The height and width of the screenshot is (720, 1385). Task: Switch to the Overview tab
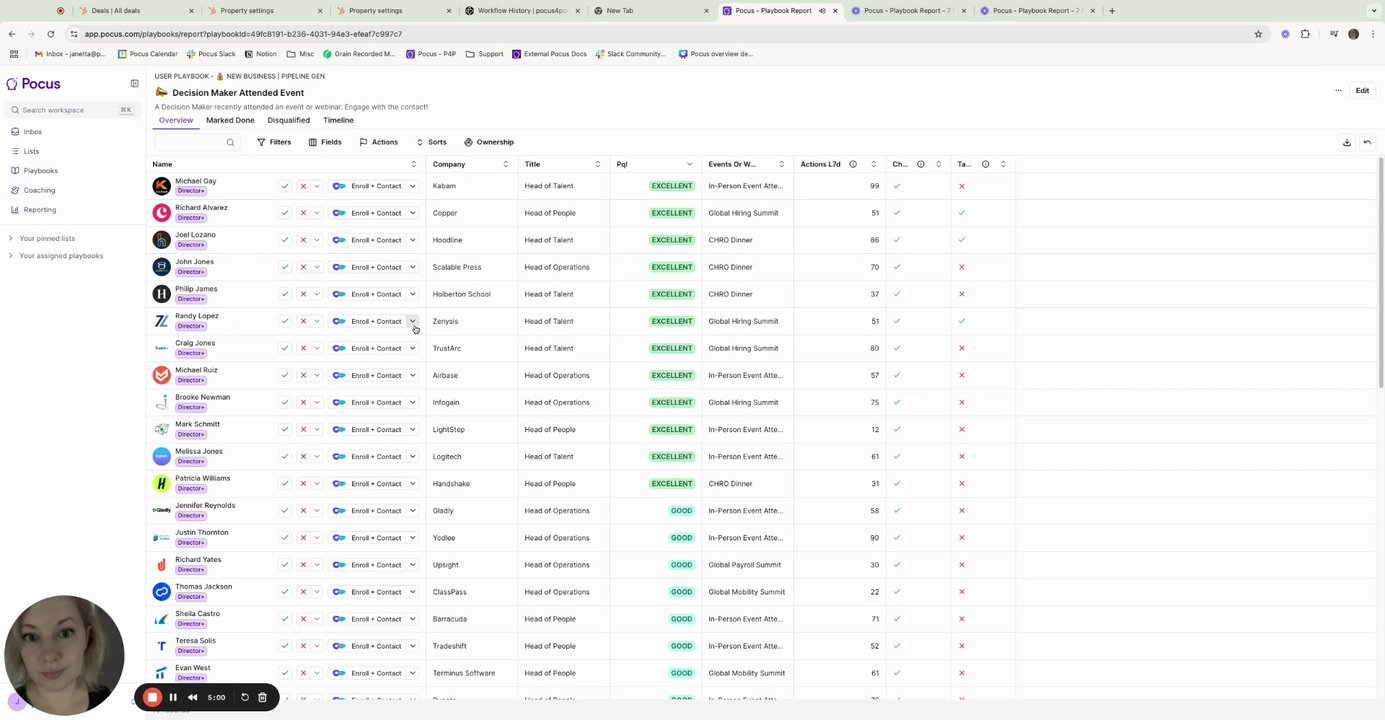pos(176,120)
